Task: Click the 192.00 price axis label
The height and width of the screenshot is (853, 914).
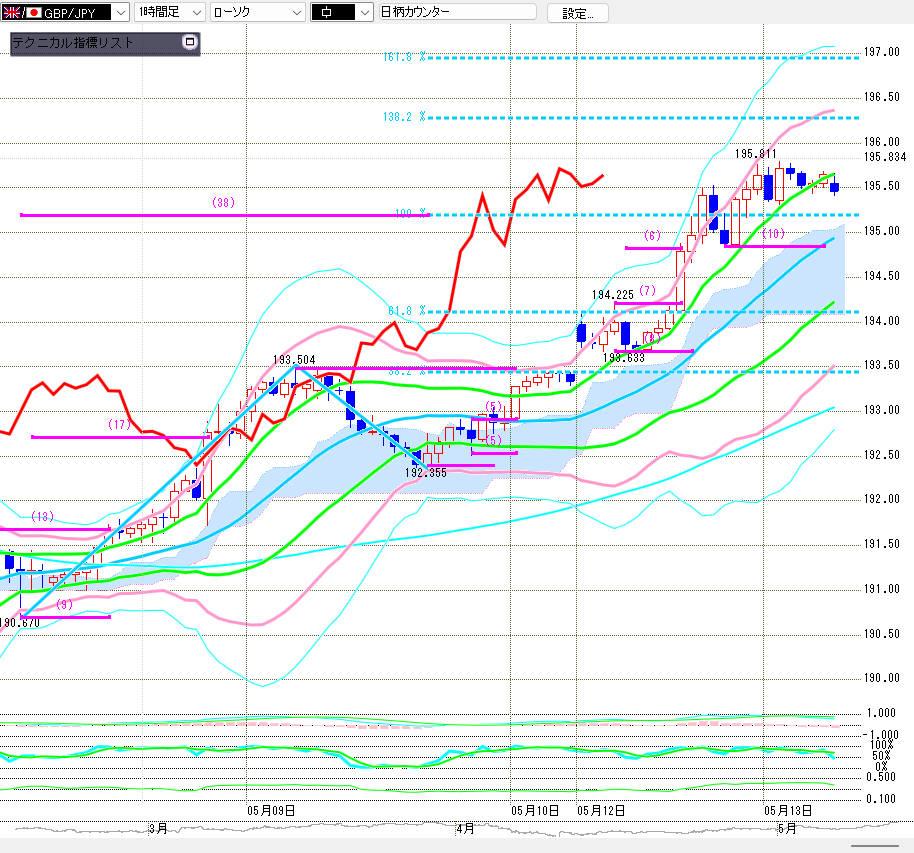Action: click(x=881, y=499)
